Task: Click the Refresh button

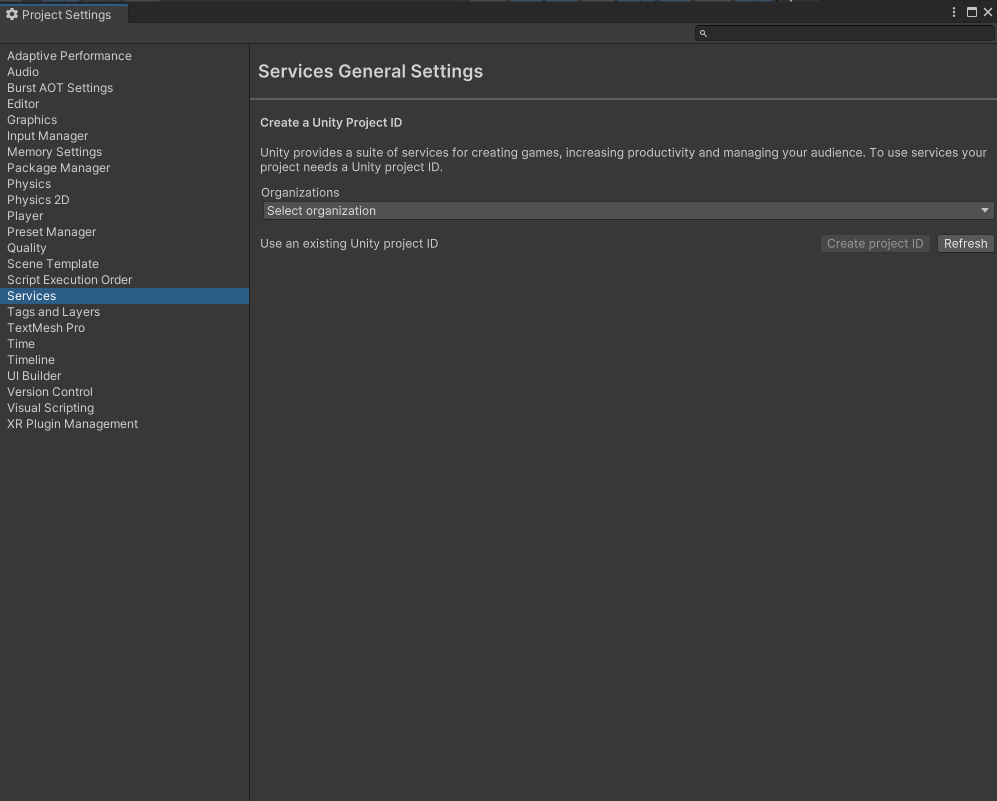Action: 965,243
